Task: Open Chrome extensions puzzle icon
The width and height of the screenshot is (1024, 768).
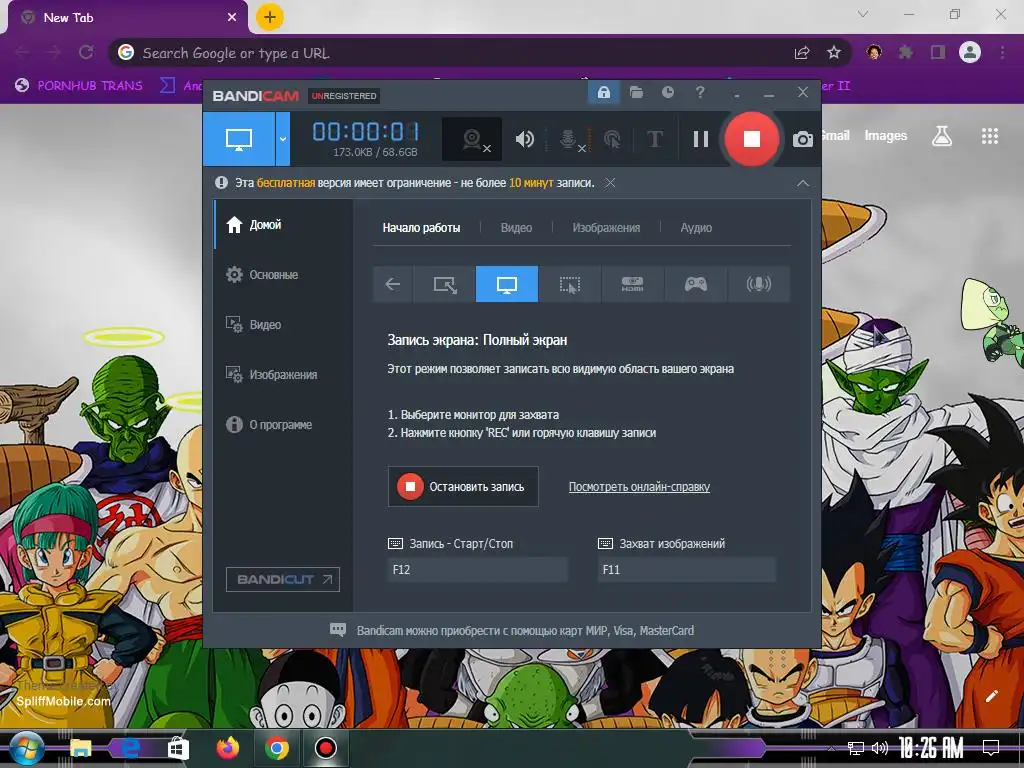Action: (906, 52)
